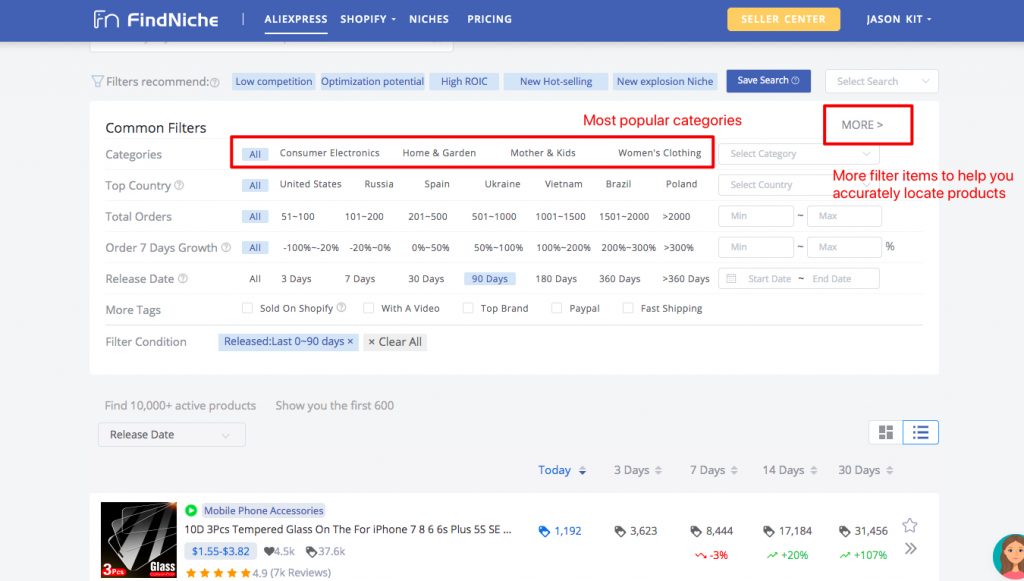Tick the Top Brand checkbox
1024x581 pixels.
[x=468, y=308]
